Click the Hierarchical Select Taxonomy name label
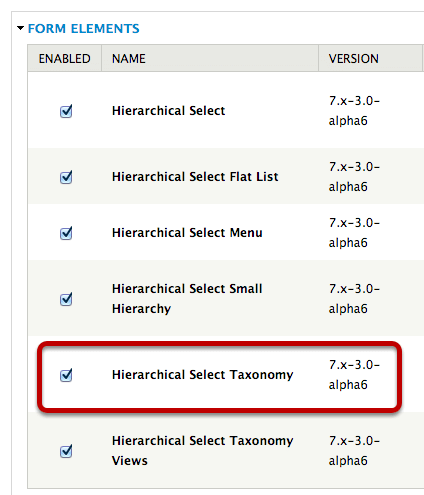424x495 pixels. 203,375
